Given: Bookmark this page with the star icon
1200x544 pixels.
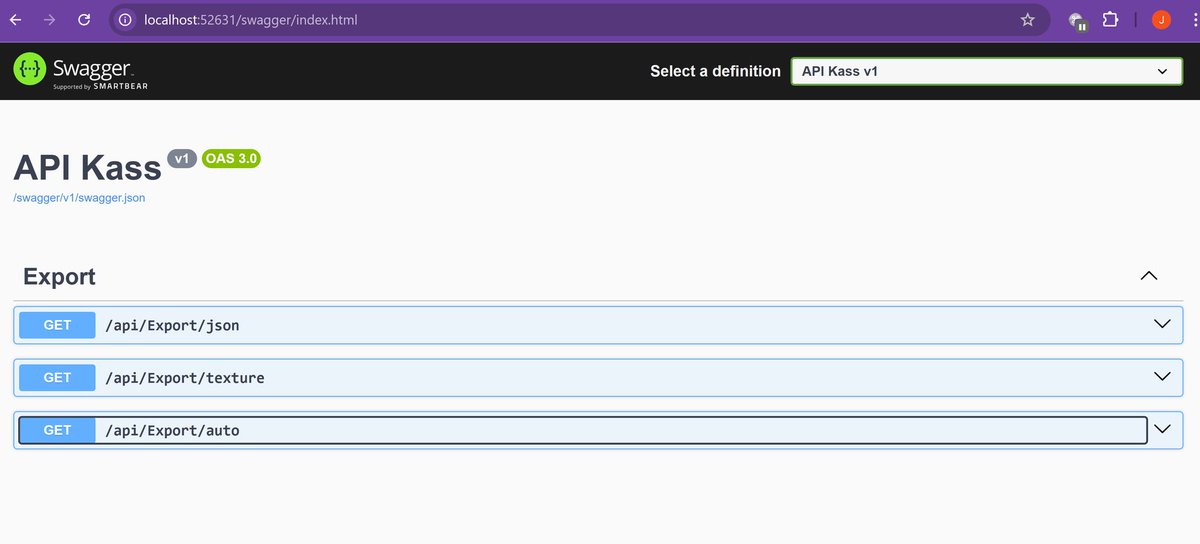Looking at the screenshot, I should coord(1027,20).
